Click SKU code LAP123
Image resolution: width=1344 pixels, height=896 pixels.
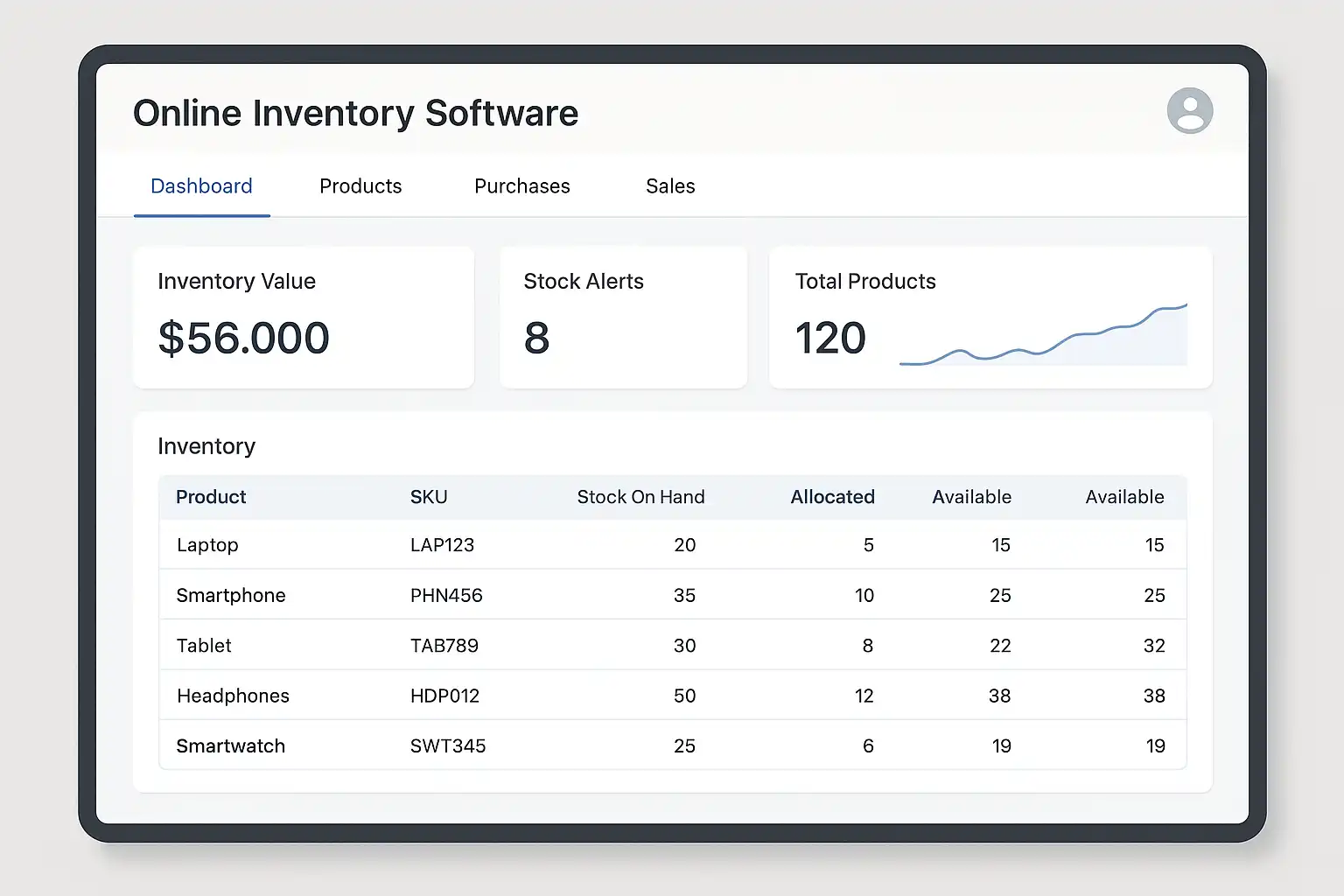[442, 545]
